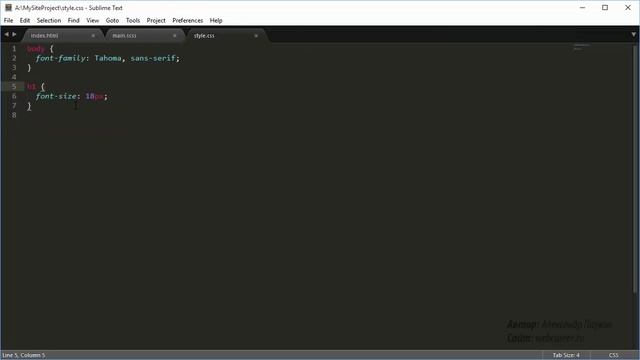
Task: Click line number 8 in the gutter
Action: click(x=14, y=115)
